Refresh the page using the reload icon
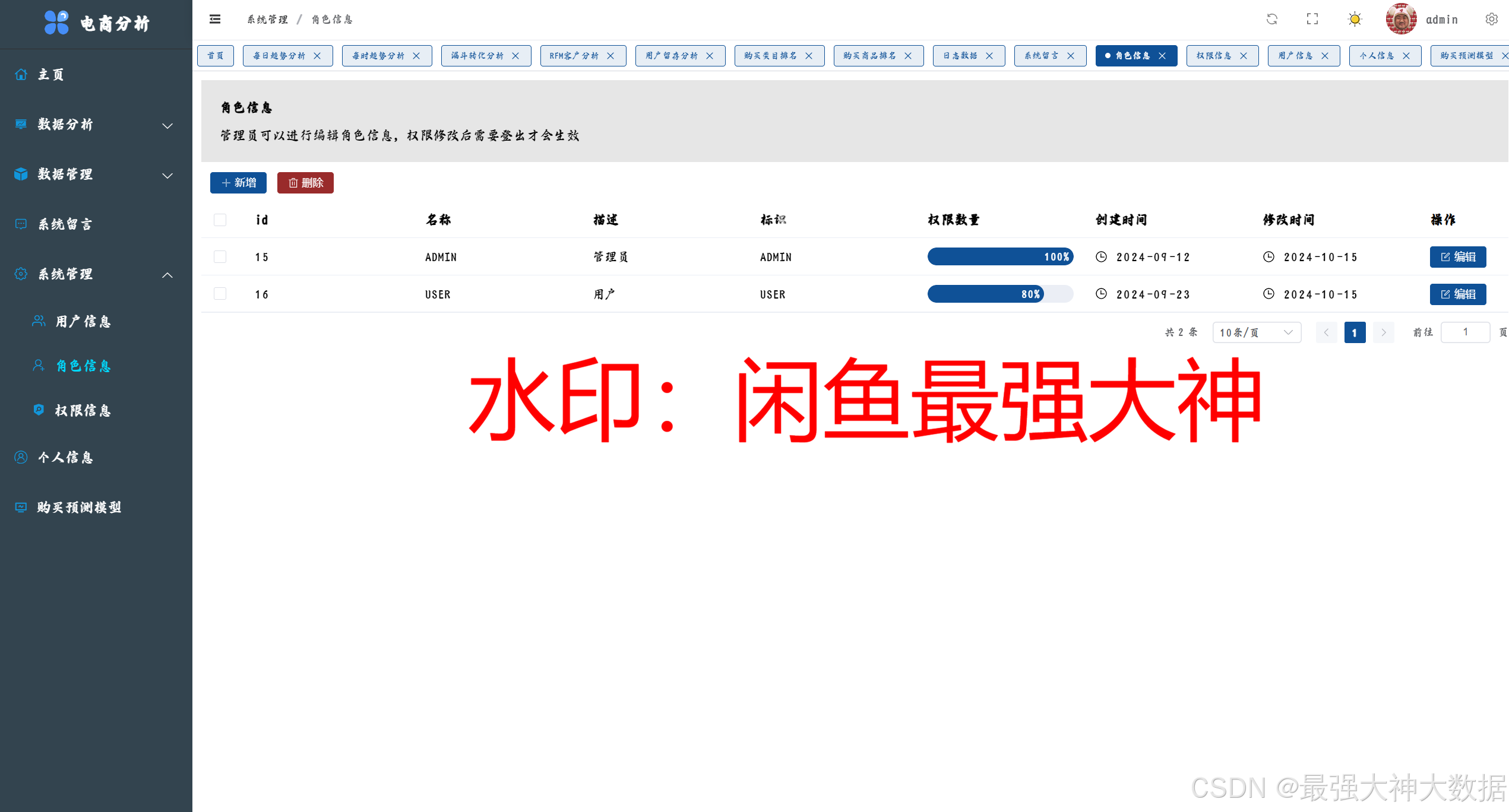Screen dimensions: 1509x812 tap(1272, 19)
